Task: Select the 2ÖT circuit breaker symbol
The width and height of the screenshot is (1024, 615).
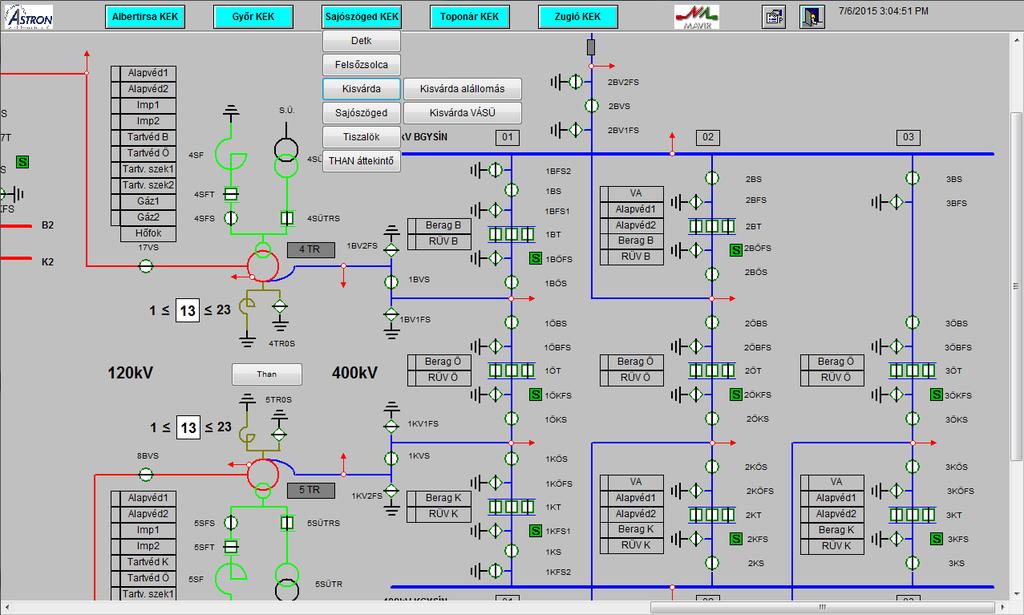Action: point(712,371)
